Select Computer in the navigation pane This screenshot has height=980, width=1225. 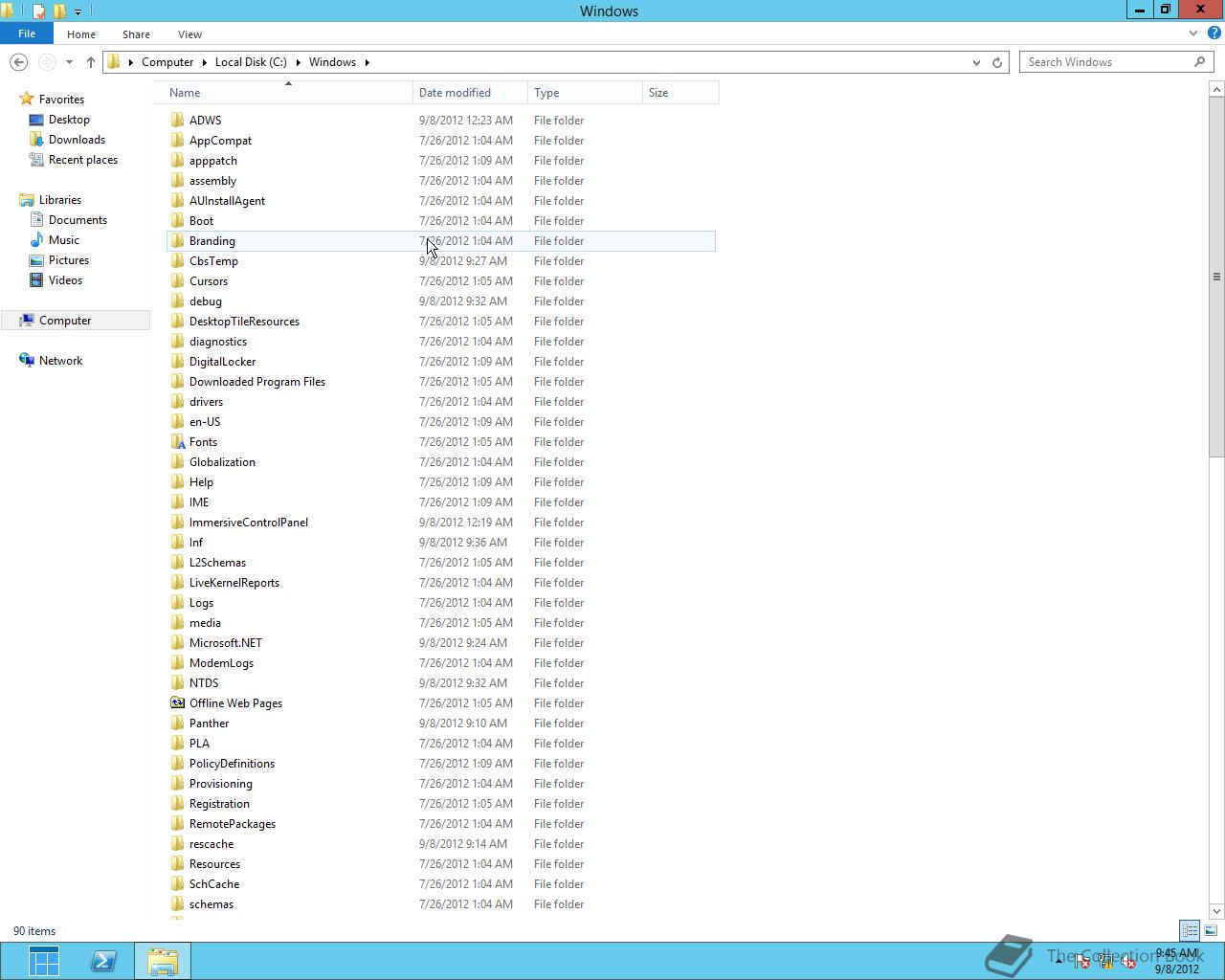pos(65,321)
